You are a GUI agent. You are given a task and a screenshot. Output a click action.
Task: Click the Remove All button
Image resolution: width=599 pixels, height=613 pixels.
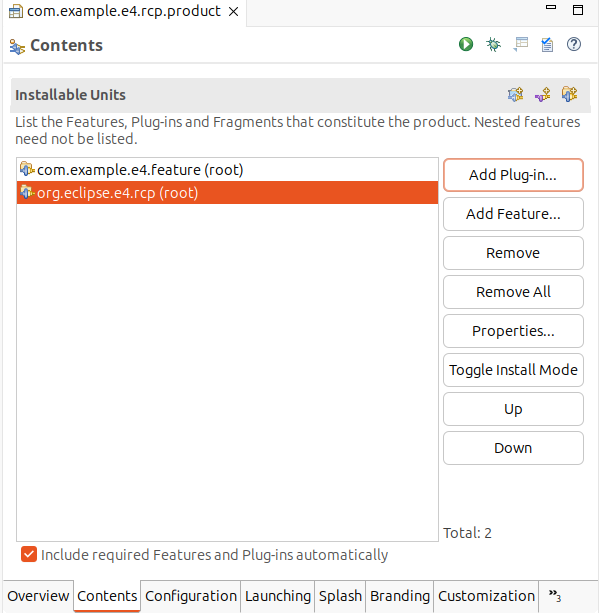[x=513, y=292]
